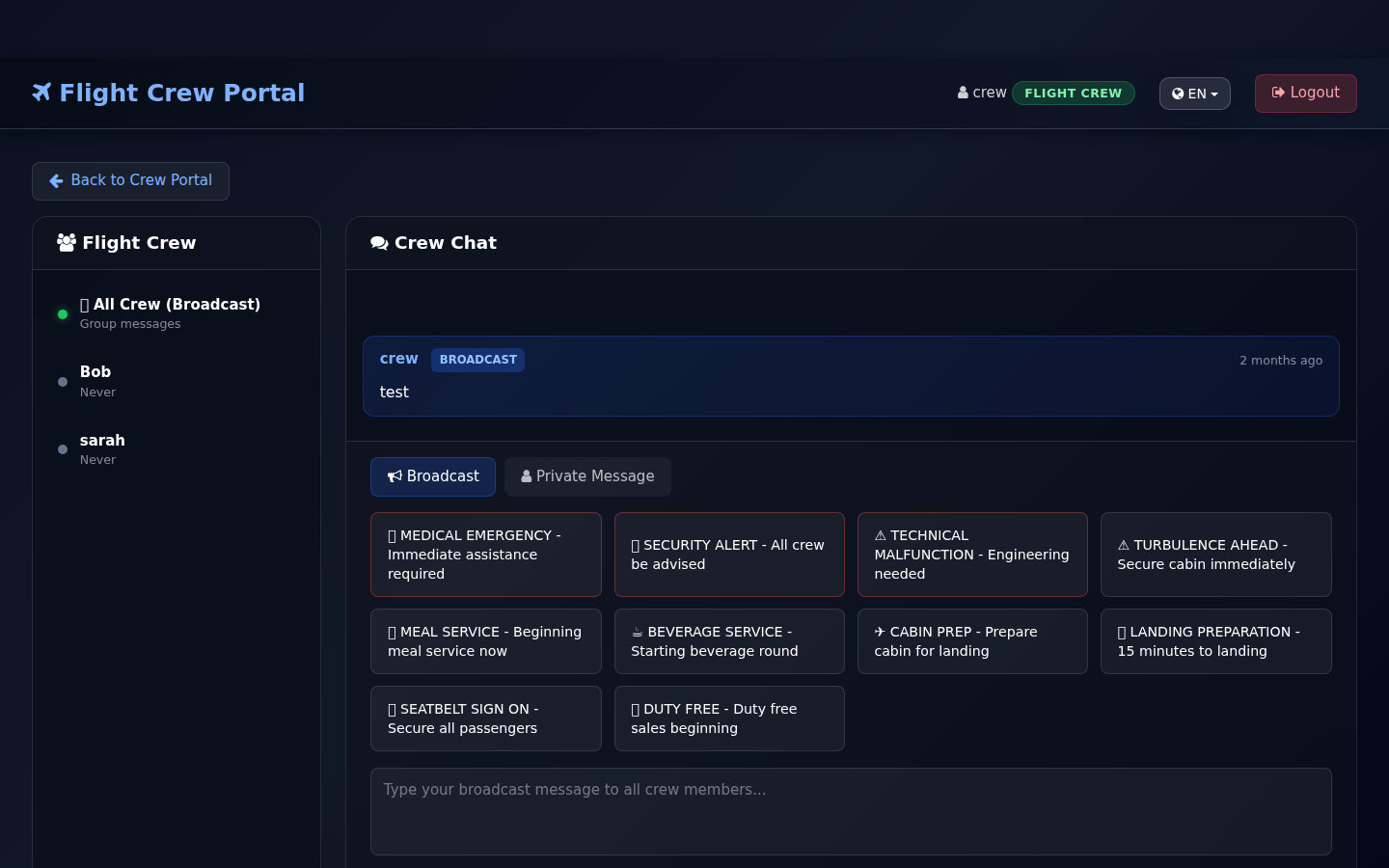This screenshot has width=1389, height=868.
Task: Click the '2 months ago' timestamp
Action: pyautogui.click(x=1281, y=361)
